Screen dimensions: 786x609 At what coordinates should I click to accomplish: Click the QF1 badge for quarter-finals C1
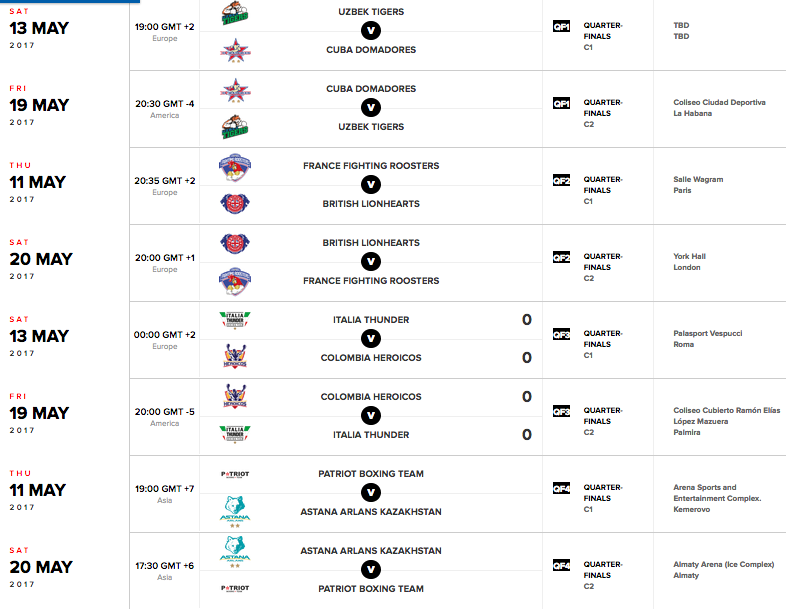561,26
